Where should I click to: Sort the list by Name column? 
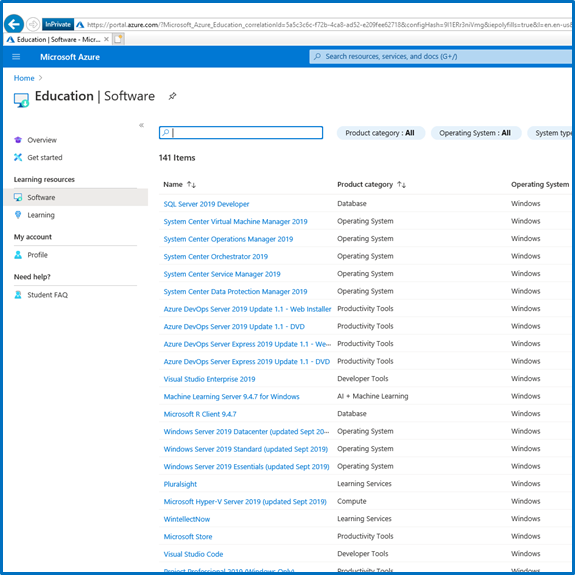pyautogui.click(x=179, y=184)
